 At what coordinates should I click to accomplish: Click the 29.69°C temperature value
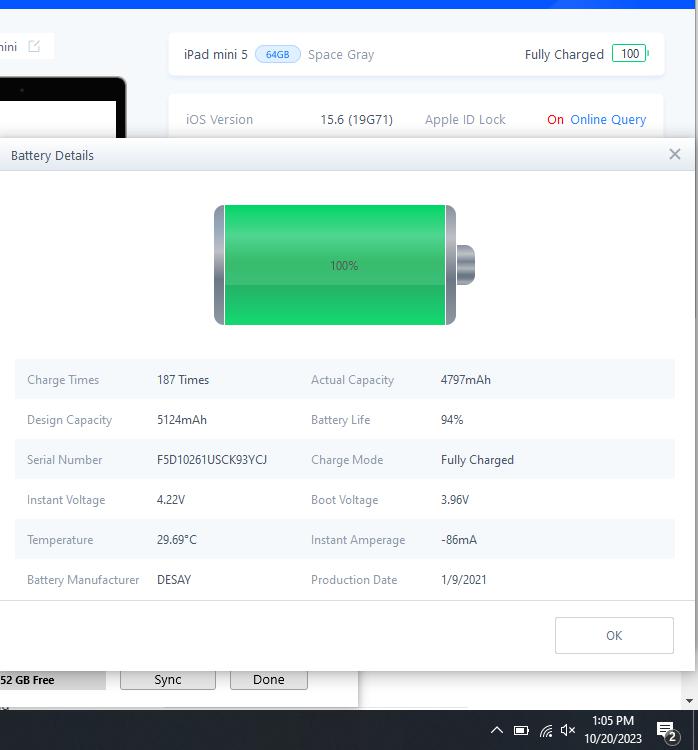click(177, 540)
